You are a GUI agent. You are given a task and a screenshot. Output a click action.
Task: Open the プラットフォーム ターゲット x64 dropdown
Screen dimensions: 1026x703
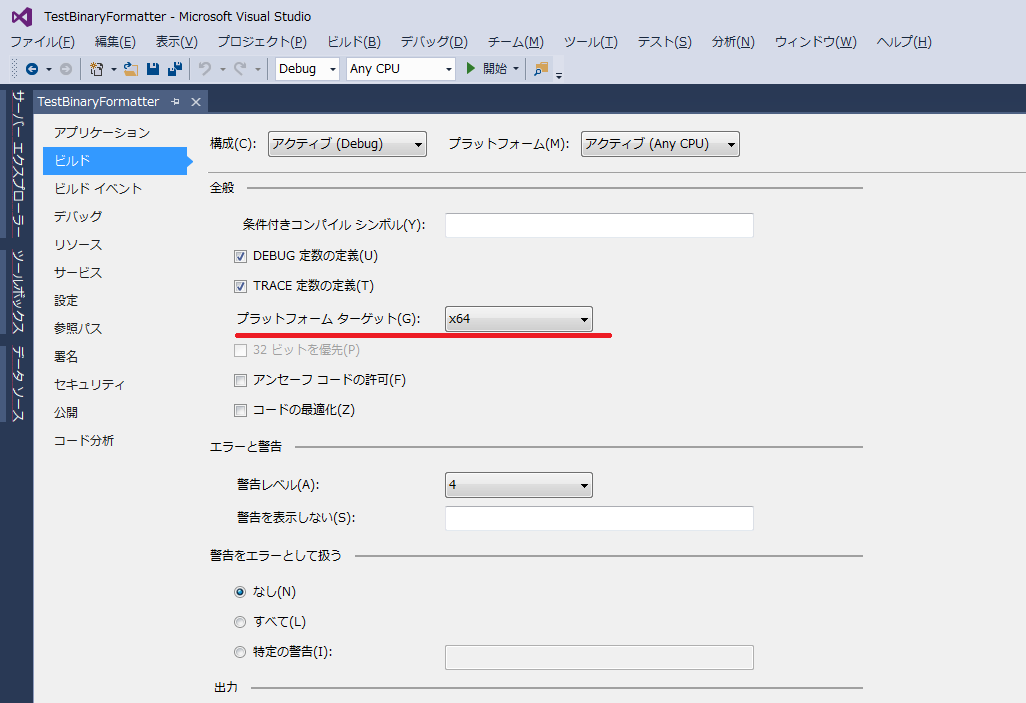pos(518,319)
